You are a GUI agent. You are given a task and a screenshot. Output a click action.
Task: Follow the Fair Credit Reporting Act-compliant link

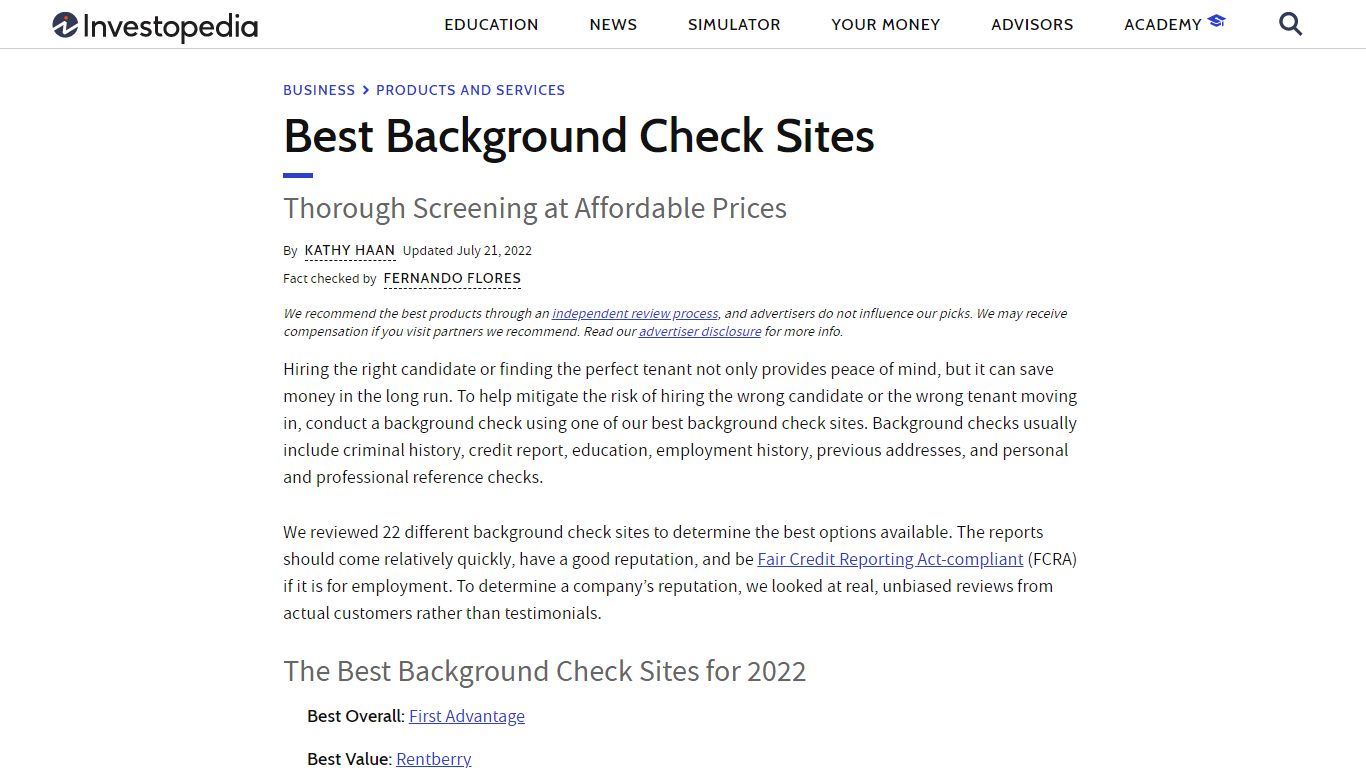click(890, 559)
